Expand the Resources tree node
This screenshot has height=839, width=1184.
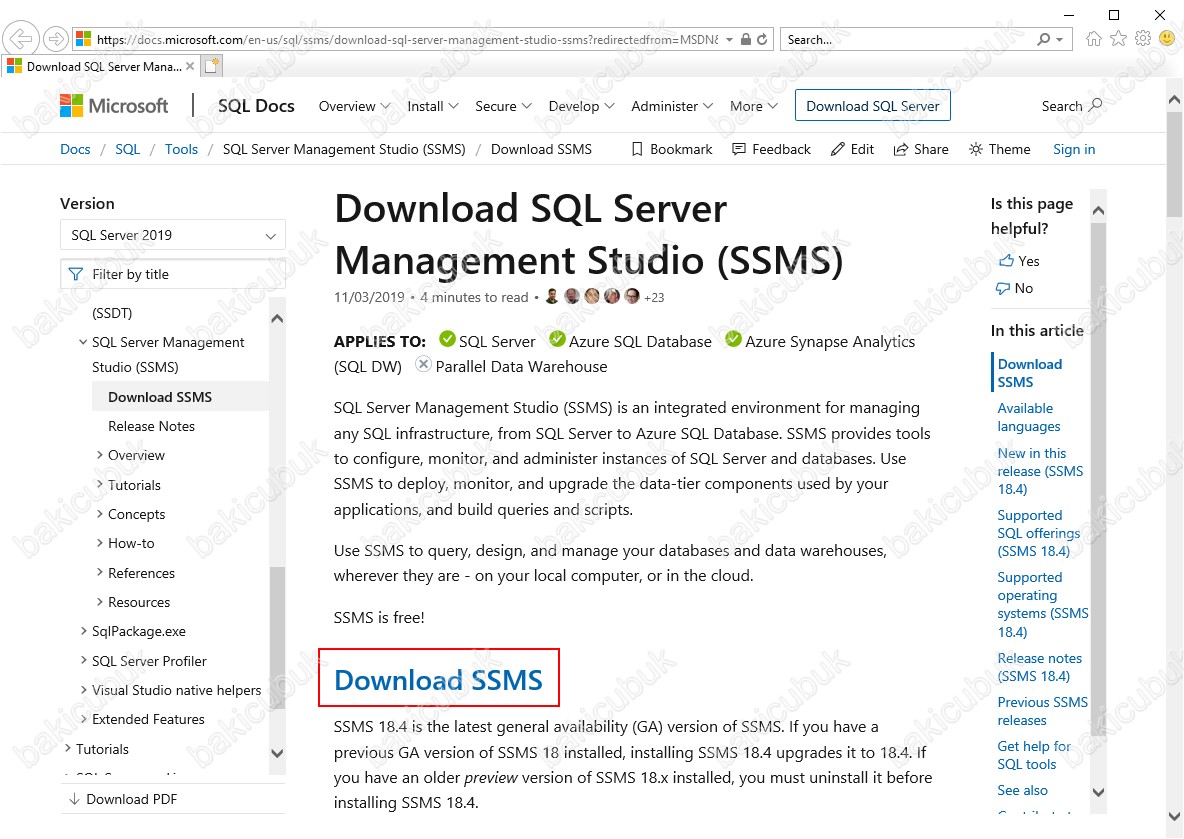[100, 602]
